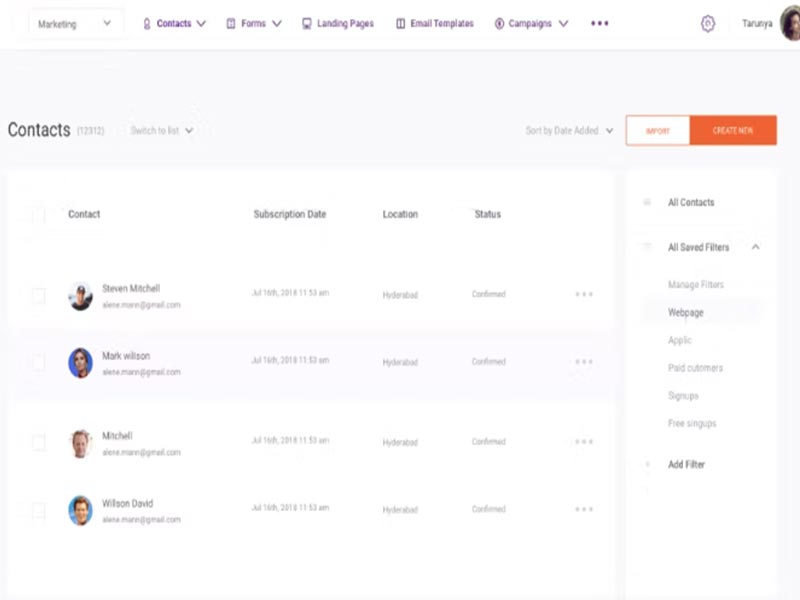Click the Add Filter plus icon

pos(647,465)
